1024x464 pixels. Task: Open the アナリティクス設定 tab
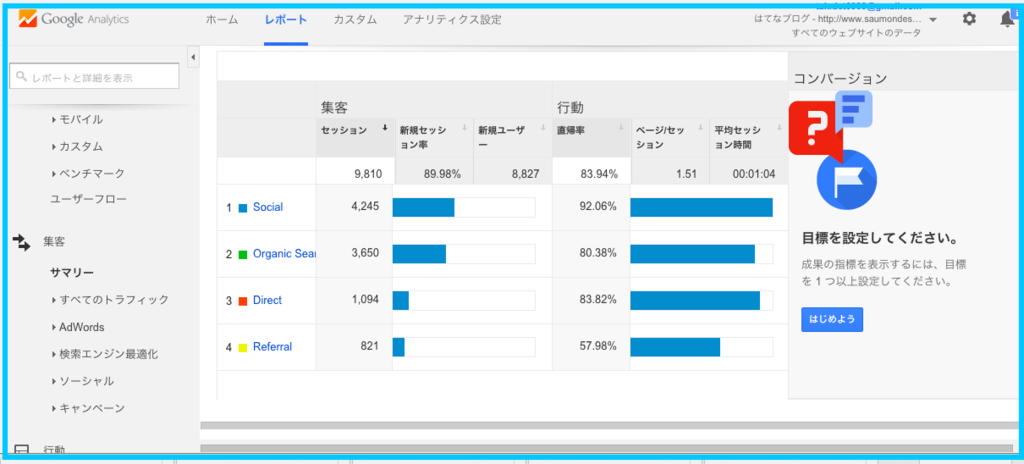[x=453, y=20]
